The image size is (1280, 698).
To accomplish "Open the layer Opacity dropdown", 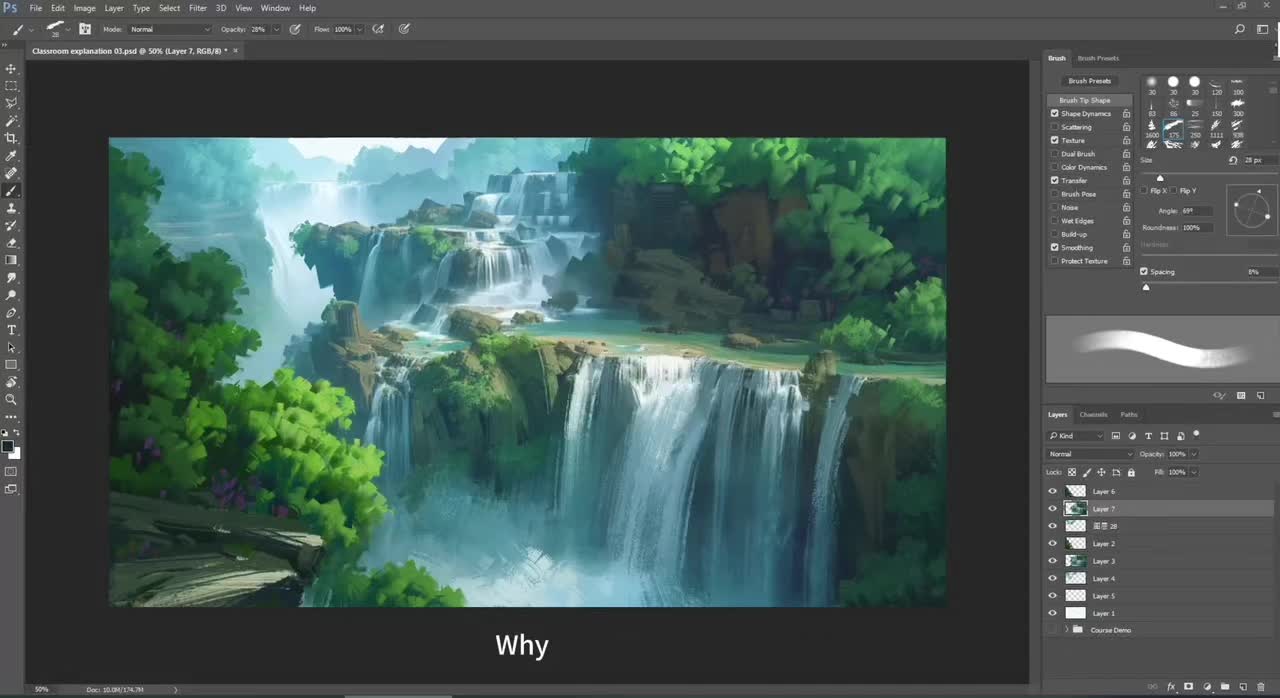I will point(1194,454).
